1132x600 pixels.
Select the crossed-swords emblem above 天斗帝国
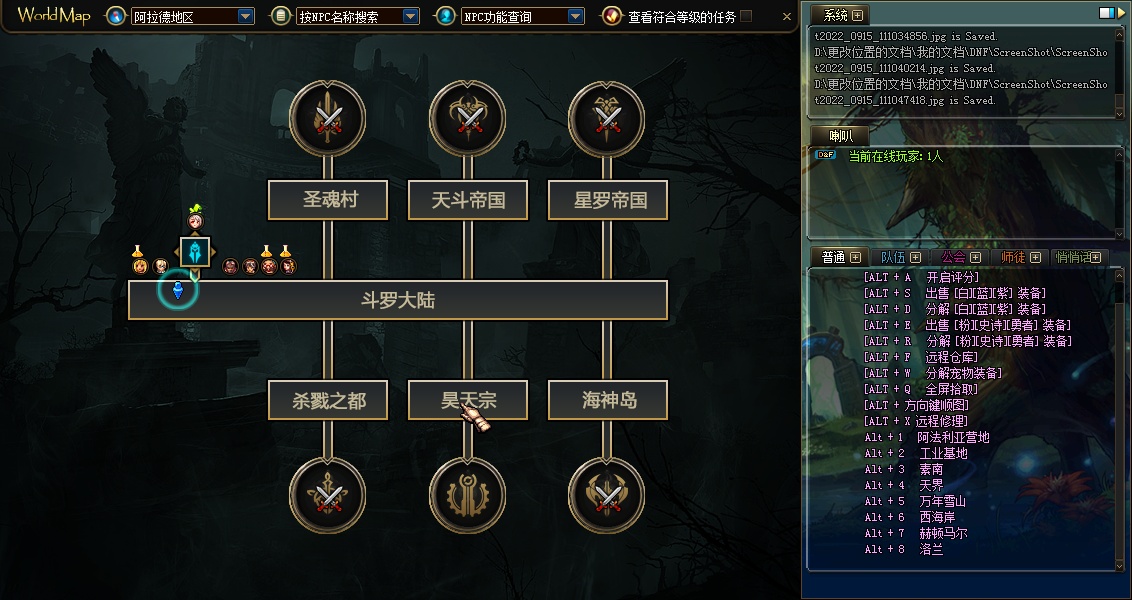click(468, 118)
